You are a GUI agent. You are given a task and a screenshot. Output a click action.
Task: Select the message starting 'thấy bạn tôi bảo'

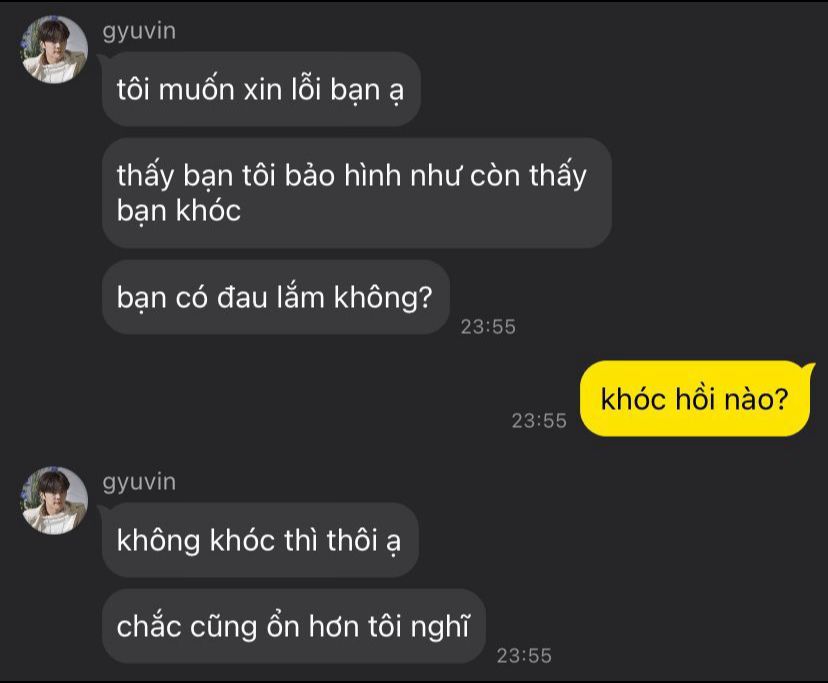click(x=357, y=193)
